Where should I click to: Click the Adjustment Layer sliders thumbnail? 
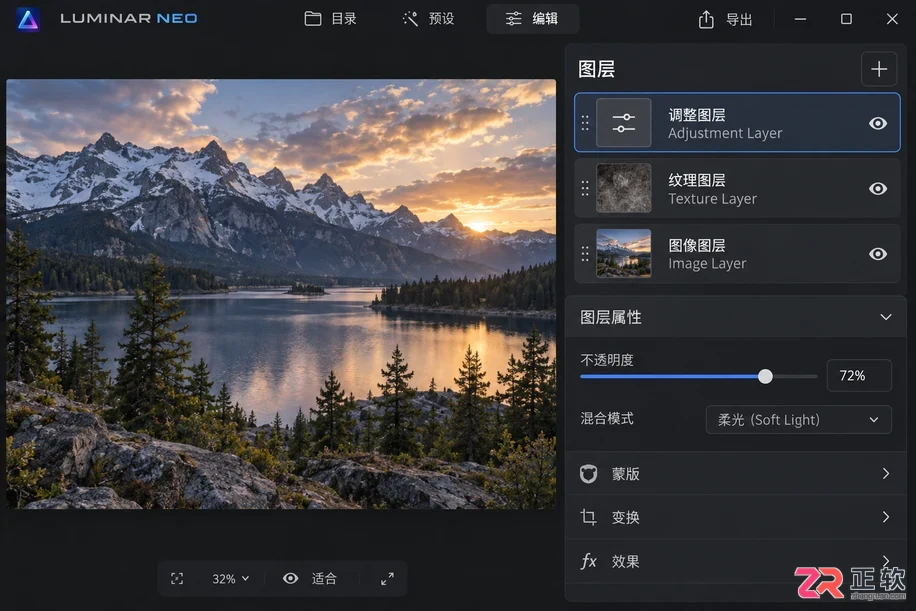pos(623,123)
